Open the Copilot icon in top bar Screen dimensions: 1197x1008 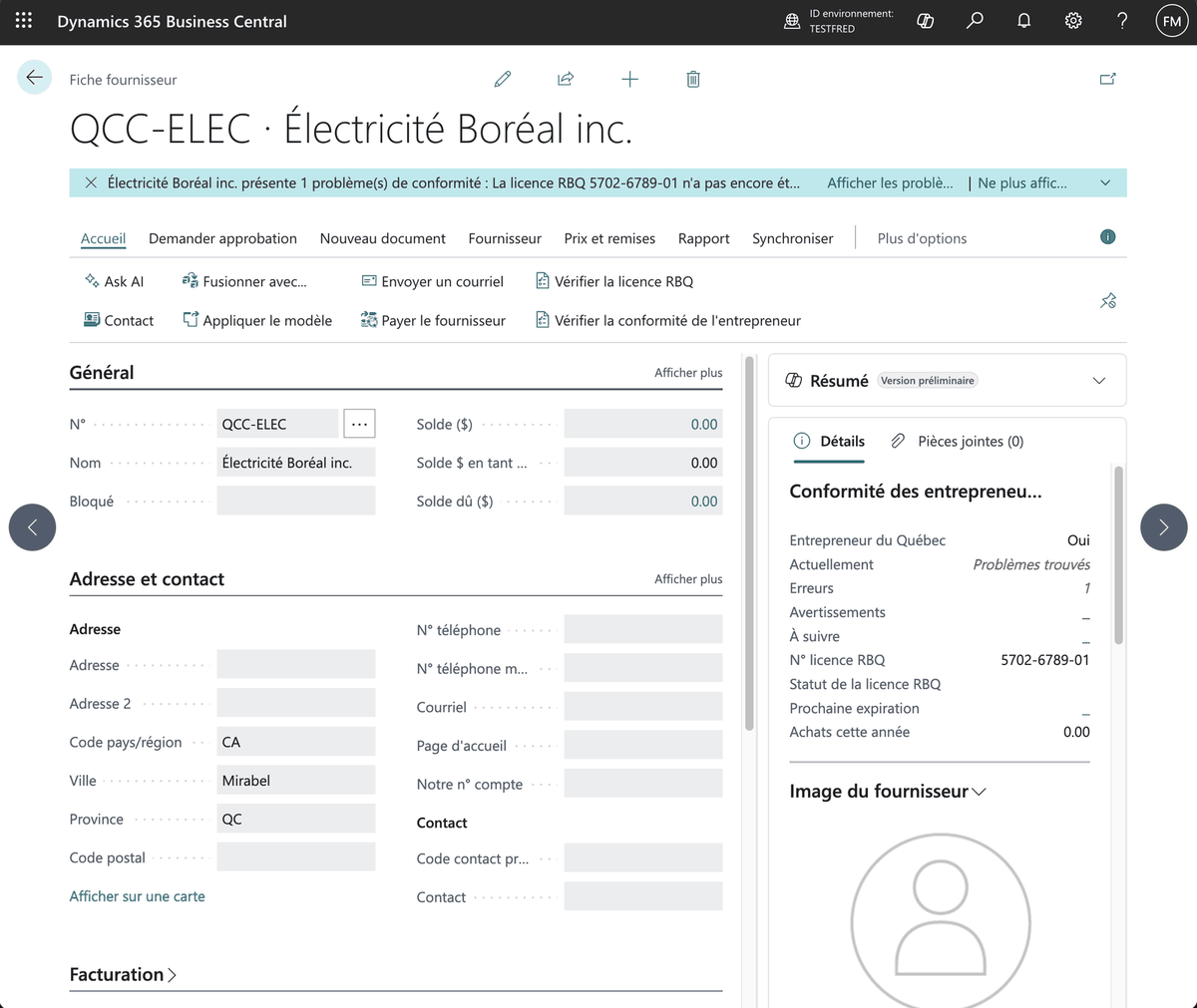926,21
